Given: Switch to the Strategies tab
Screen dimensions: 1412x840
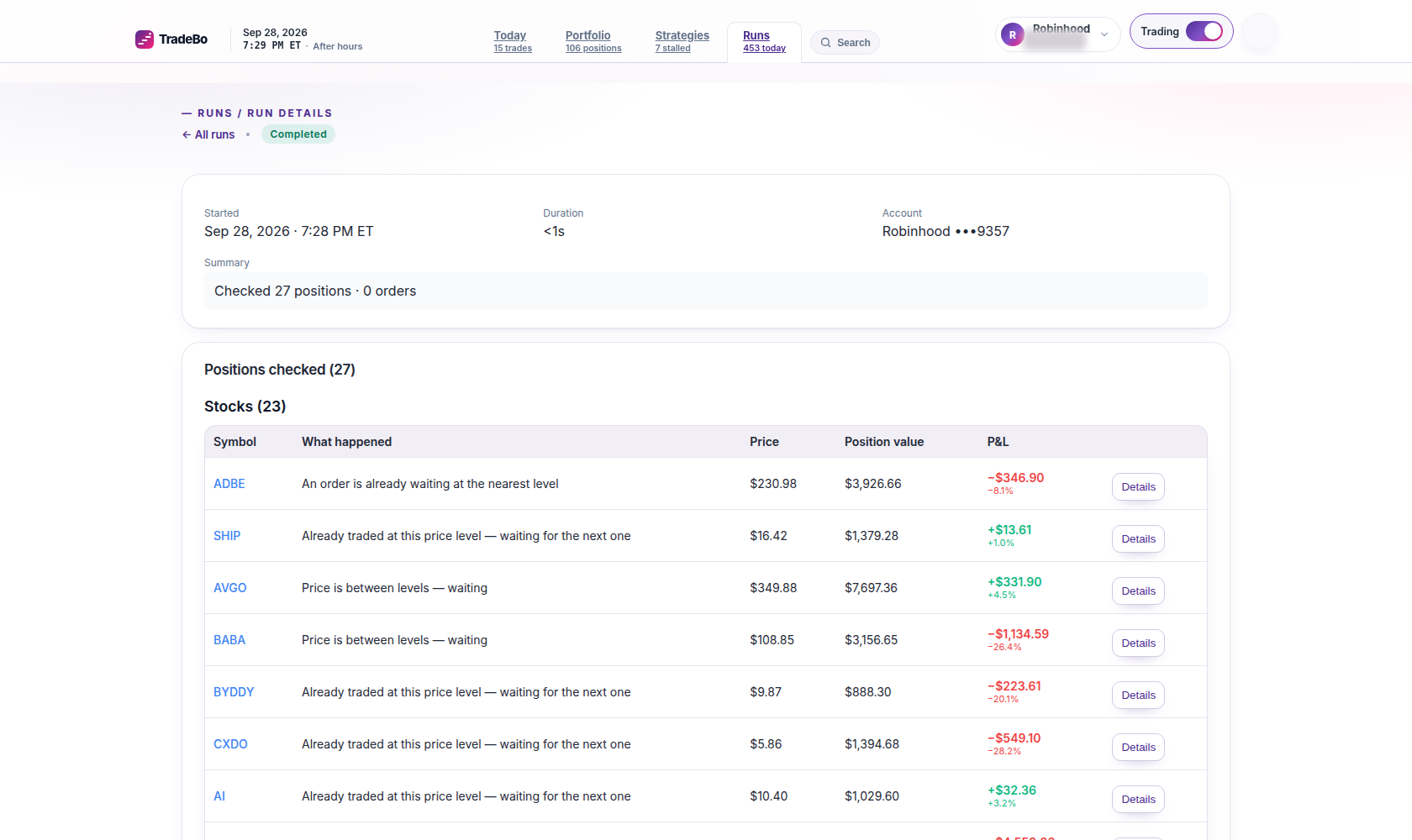Looking at the screenshot, I should [682, 41].
